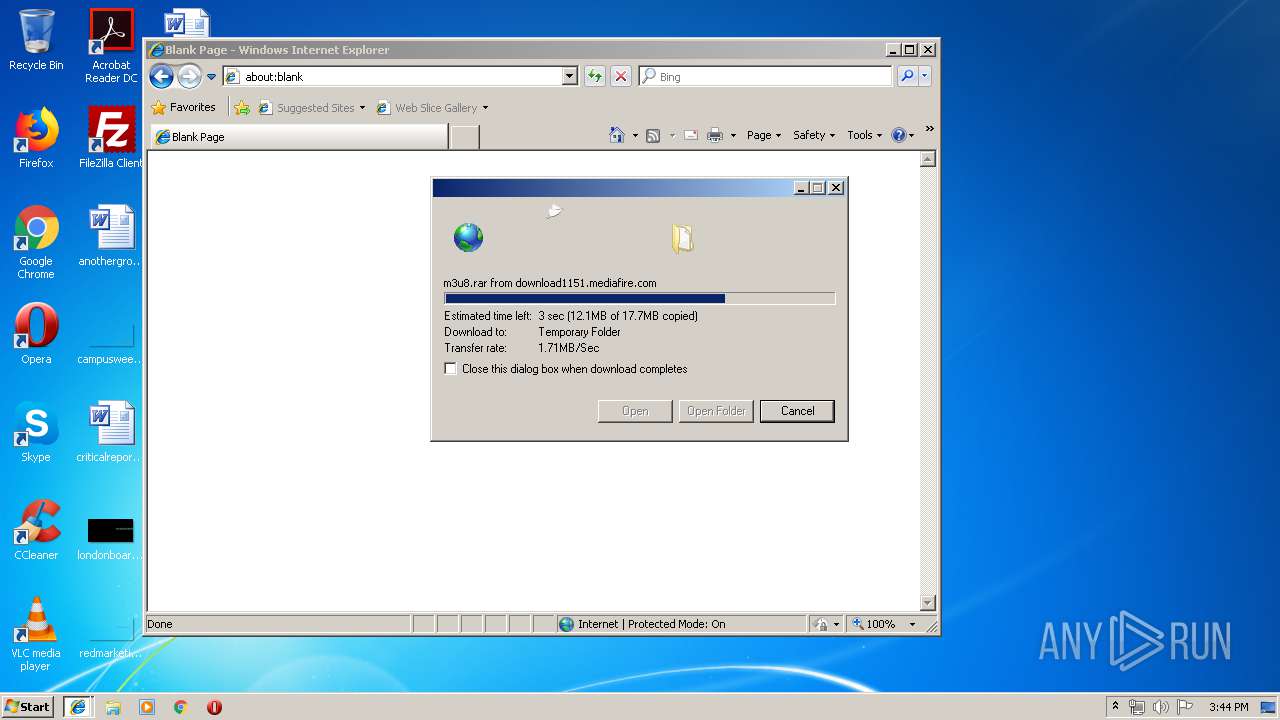Image resolution: width=1280 pixels, height=720 pixels.
Task: Expand the command bar overflow chevron
Action: [x=929, y=129]
